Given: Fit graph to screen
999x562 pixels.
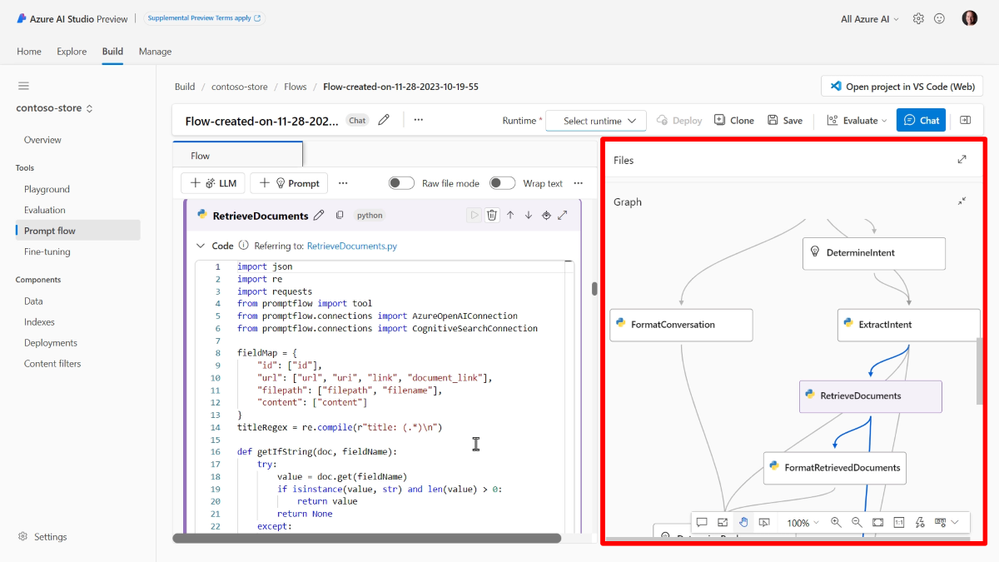Looking at the screenshot, I should tap(878, 522).
